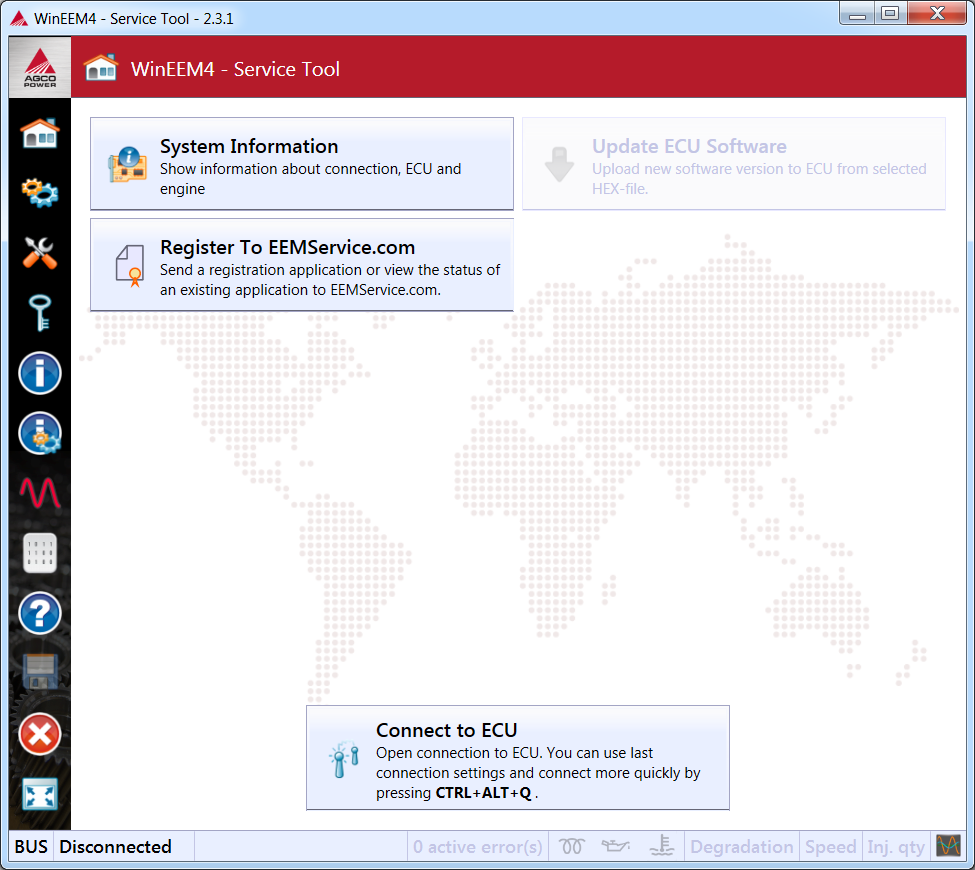Click the AGCO Power logo
This screenshot has width=975, height=870.
click(40, 68)
